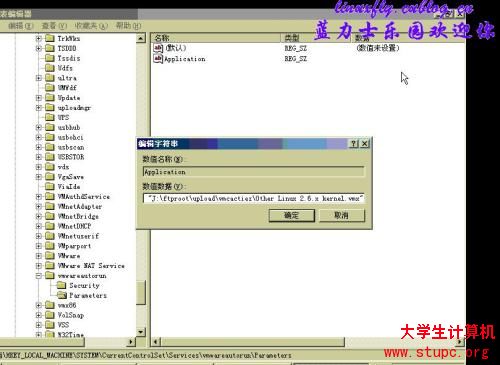
Task: Expand the VMnetBridge tree node
Action: (x=39, y=216)
